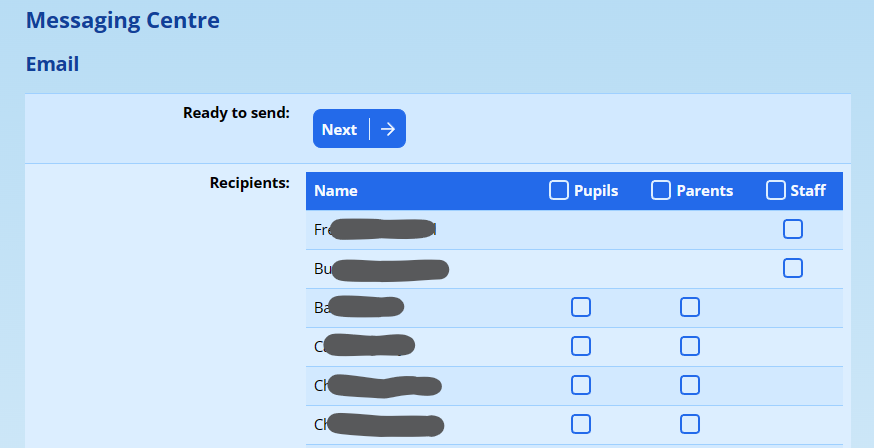This screenshot has width=874, height=448.
Task: Enable Parents checkbox for recipient starting "Ba"
Action: click(x=690, y=307)
